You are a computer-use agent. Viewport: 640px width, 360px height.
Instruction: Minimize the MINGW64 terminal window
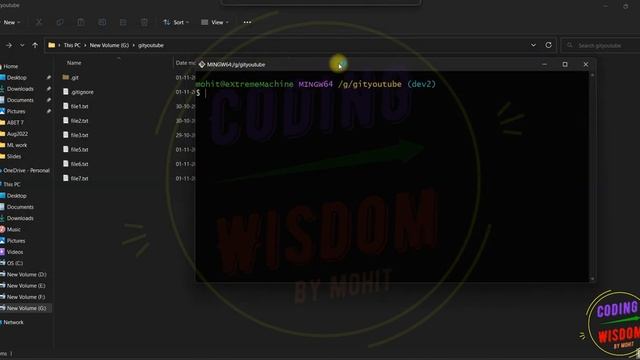pos(544,64)
